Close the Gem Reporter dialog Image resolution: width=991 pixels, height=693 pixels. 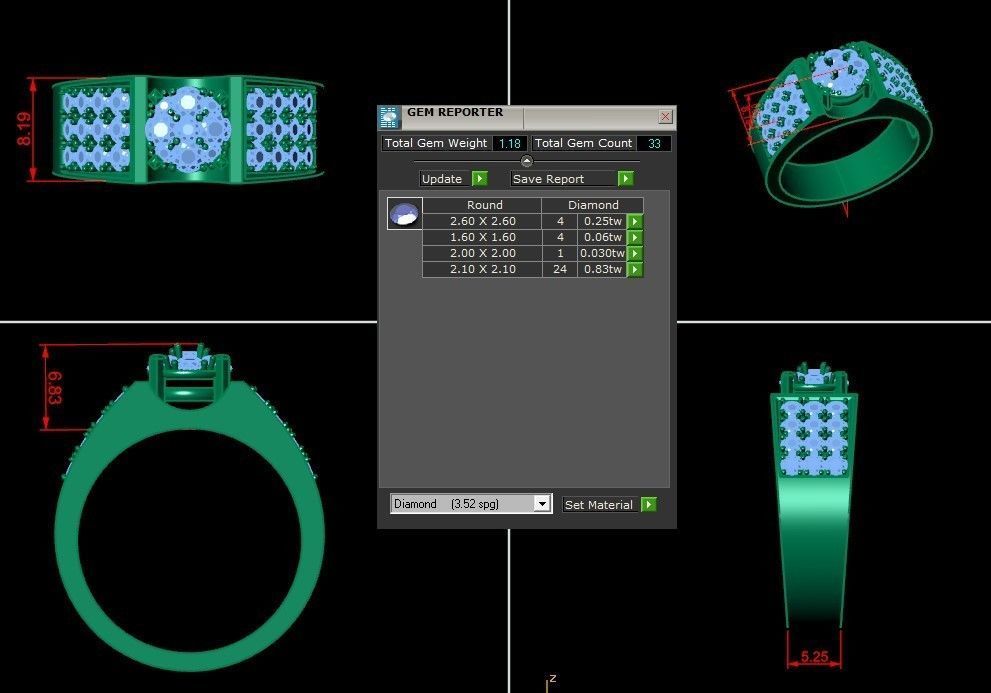click(665, 116)
